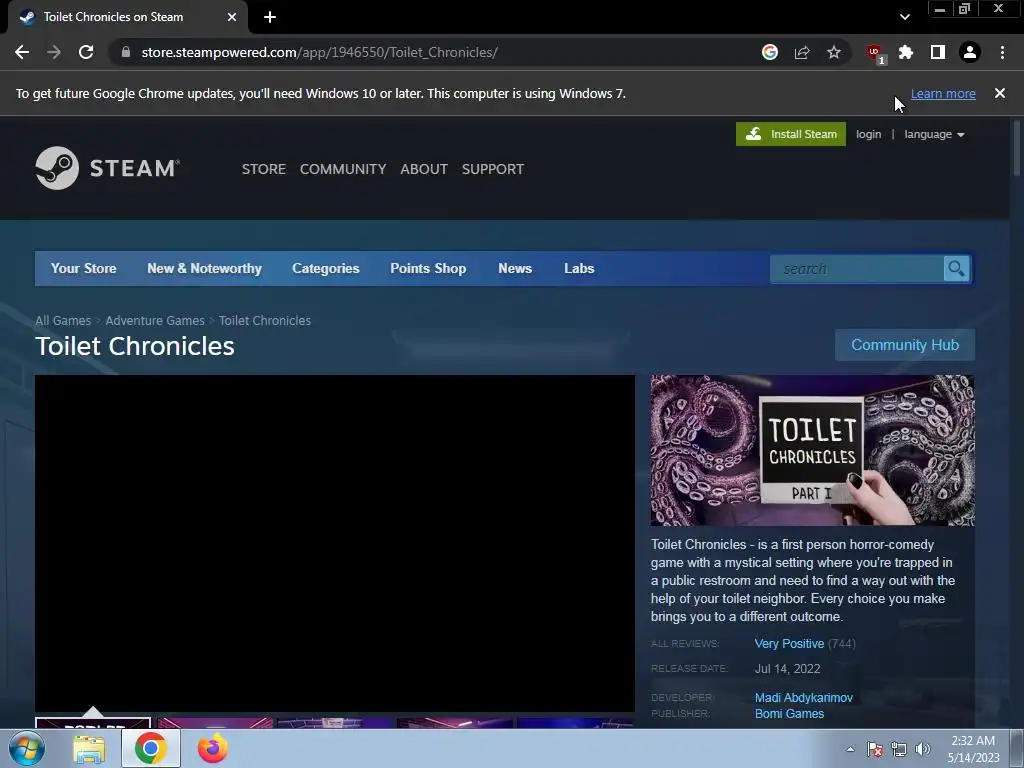Open the Chrome profile icon
1024x768 pixels.
(x=970, y=52)
